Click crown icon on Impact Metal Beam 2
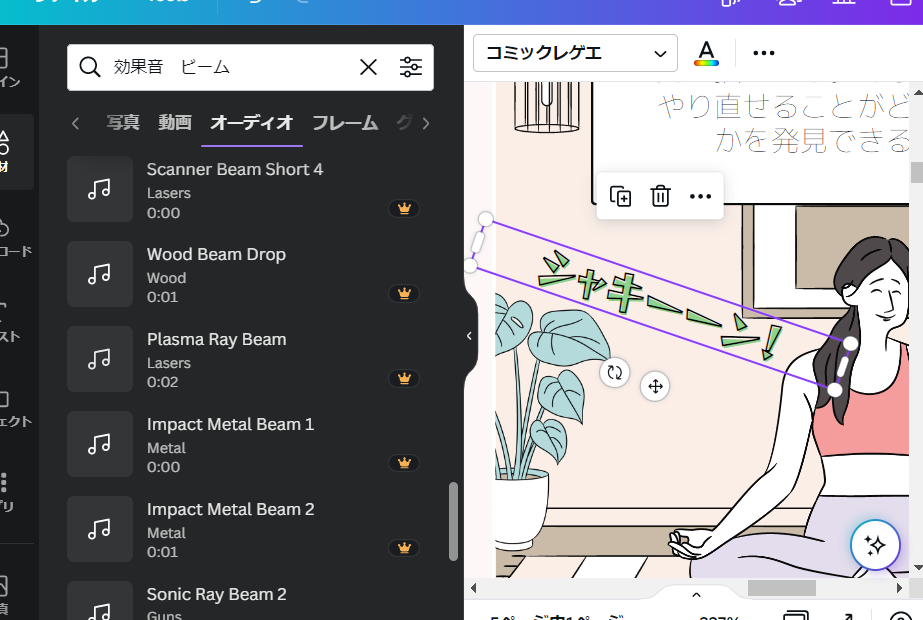 [x=404, y=548]
